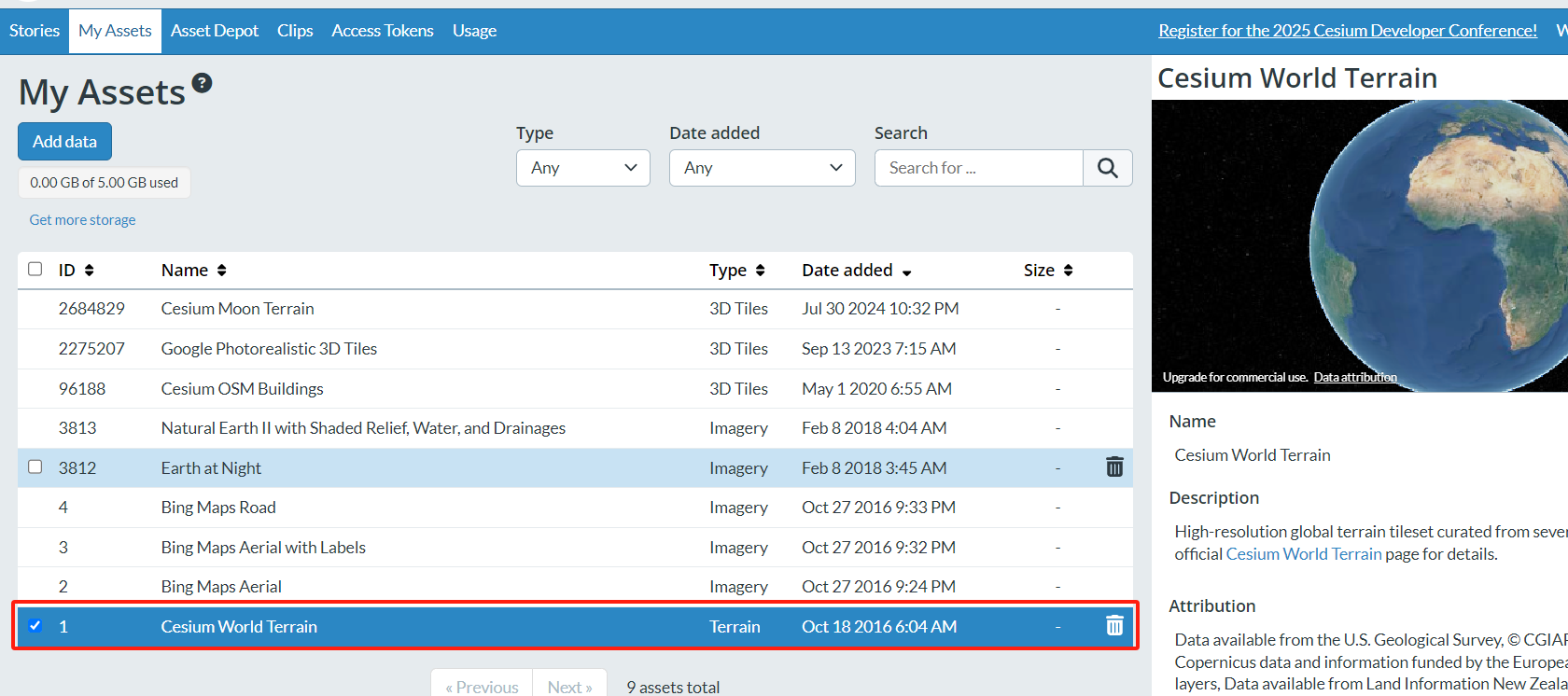The image size is (1568, 696).
Task: Open the Usage tab
Action: pos(474,31)
